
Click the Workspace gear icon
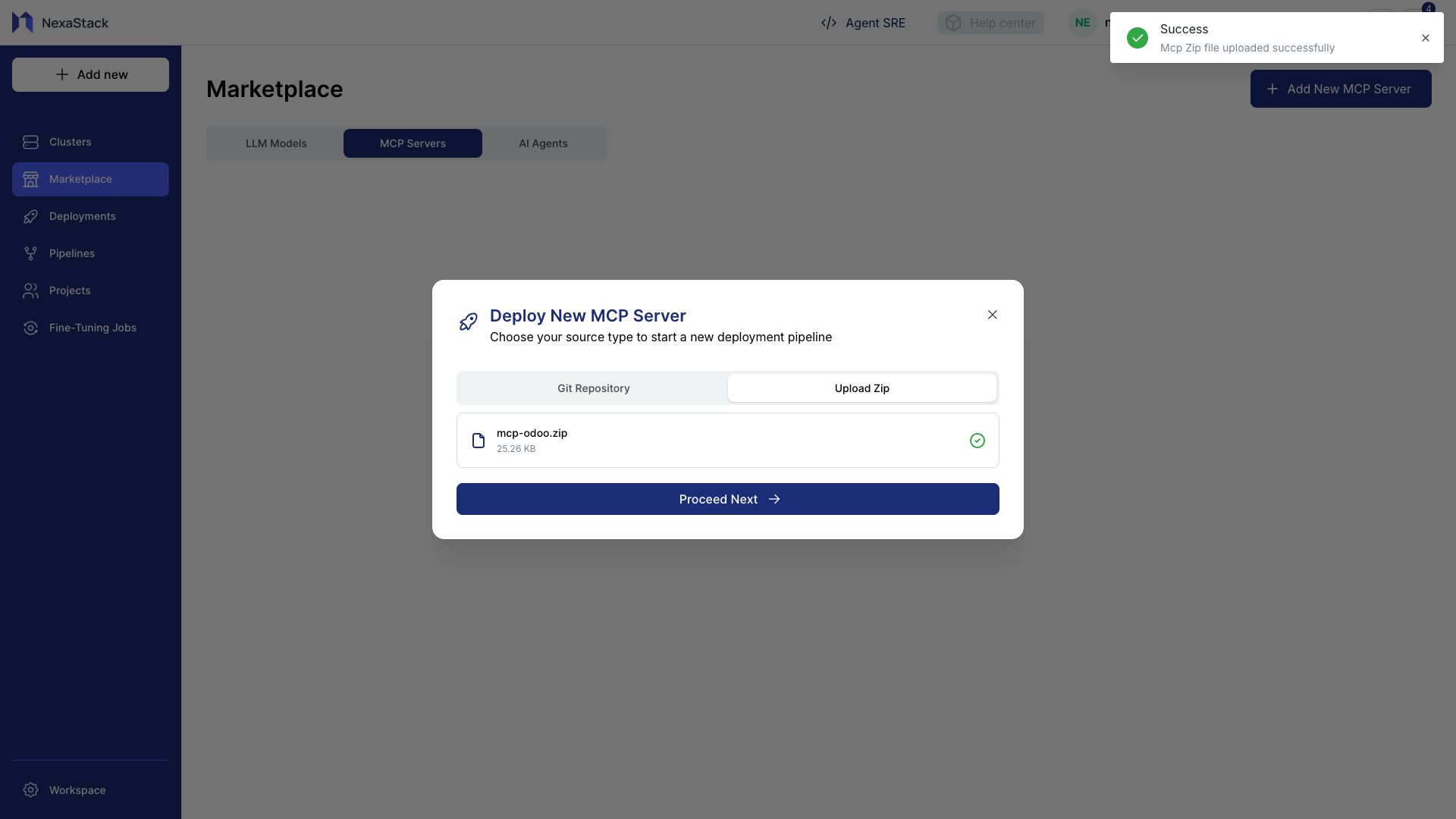point(30,790)
